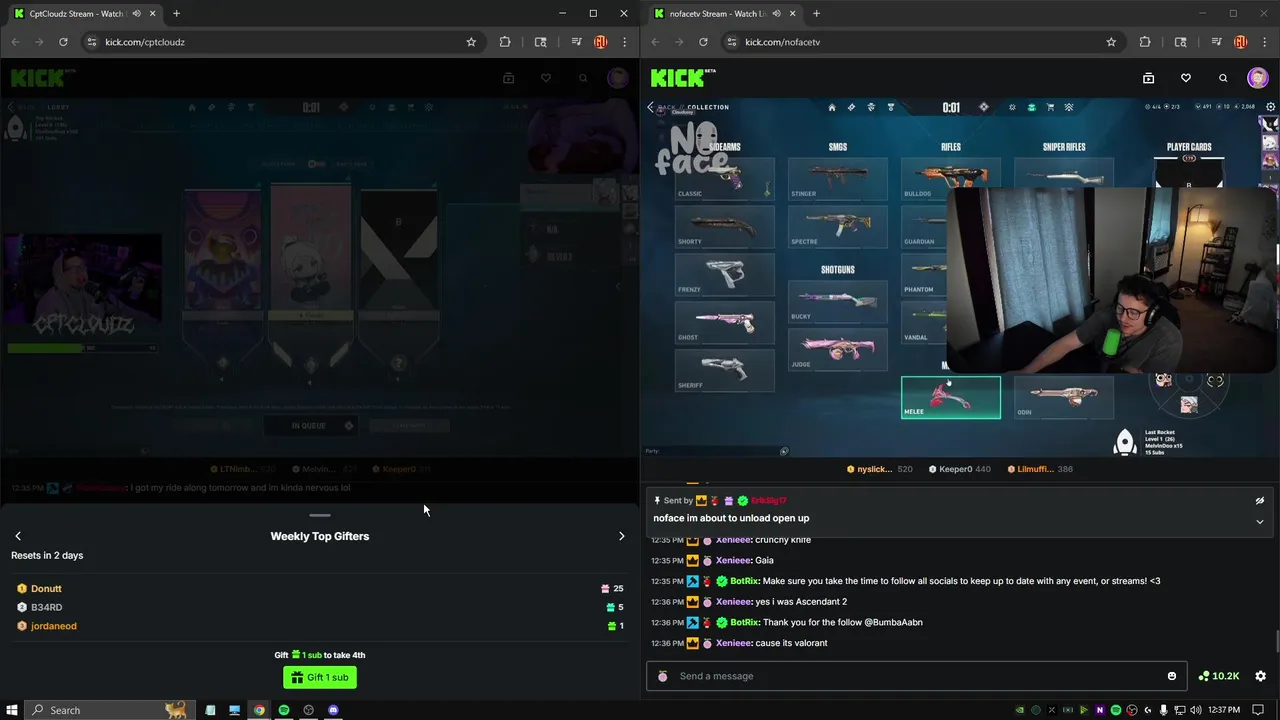Click the Melee knife skin tile in stream
Image resolution: width=1280 pixels, height=720 pixels.
951,397
